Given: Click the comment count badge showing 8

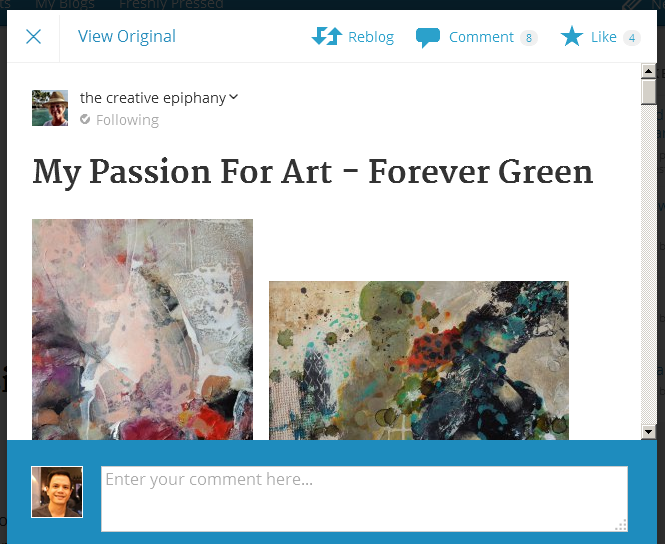Looking at the screenshot, I should 528,38.
